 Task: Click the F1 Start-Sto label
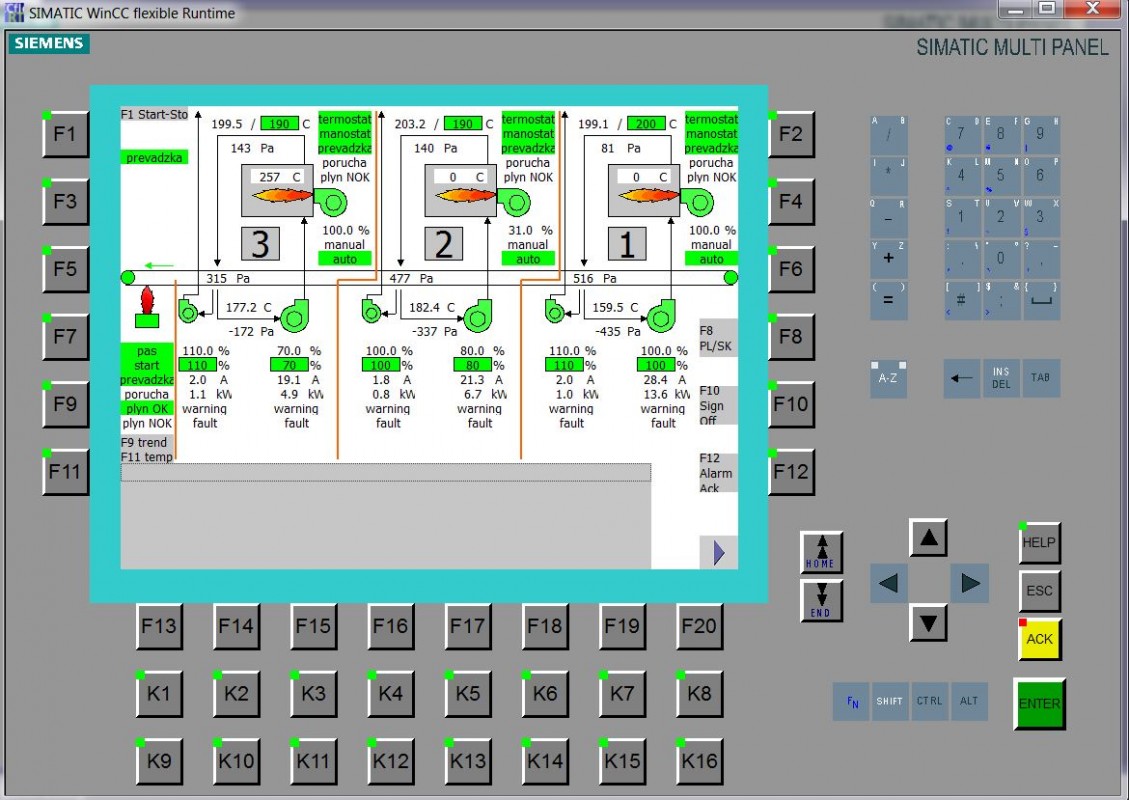pyautogui.click(x=154, y=114)
